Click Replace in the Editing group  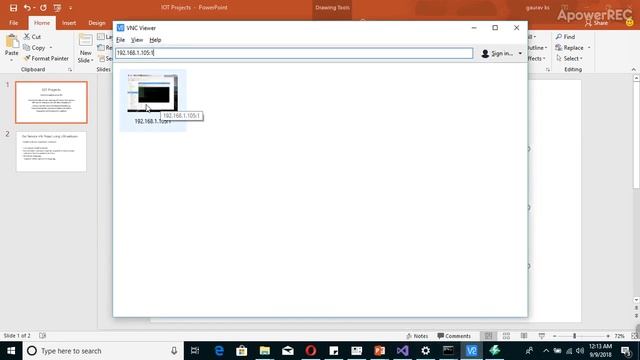[569, 48]
